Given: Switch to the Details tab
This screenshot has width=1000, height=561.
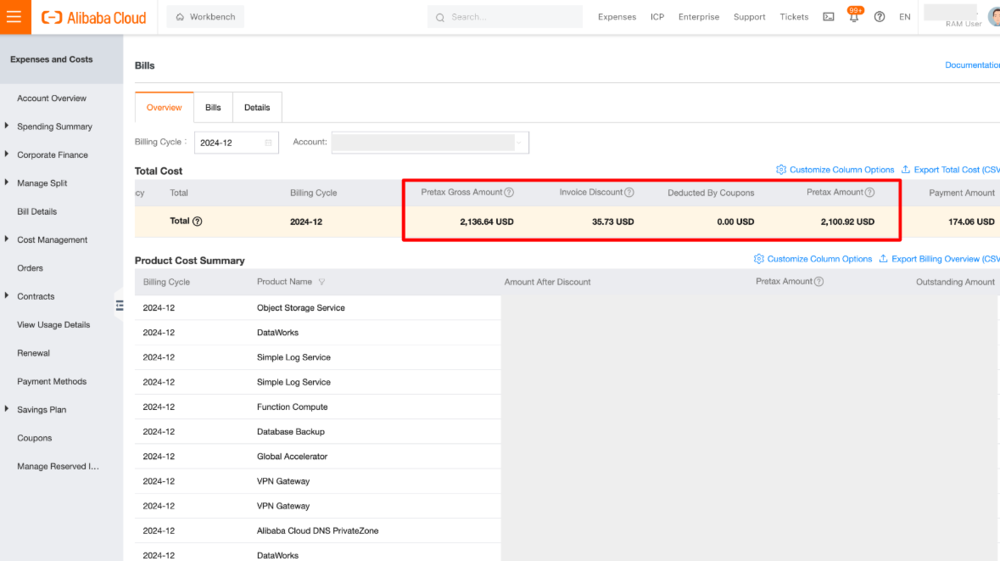Looking at the screenshot, I should click(x=257, y=107).
